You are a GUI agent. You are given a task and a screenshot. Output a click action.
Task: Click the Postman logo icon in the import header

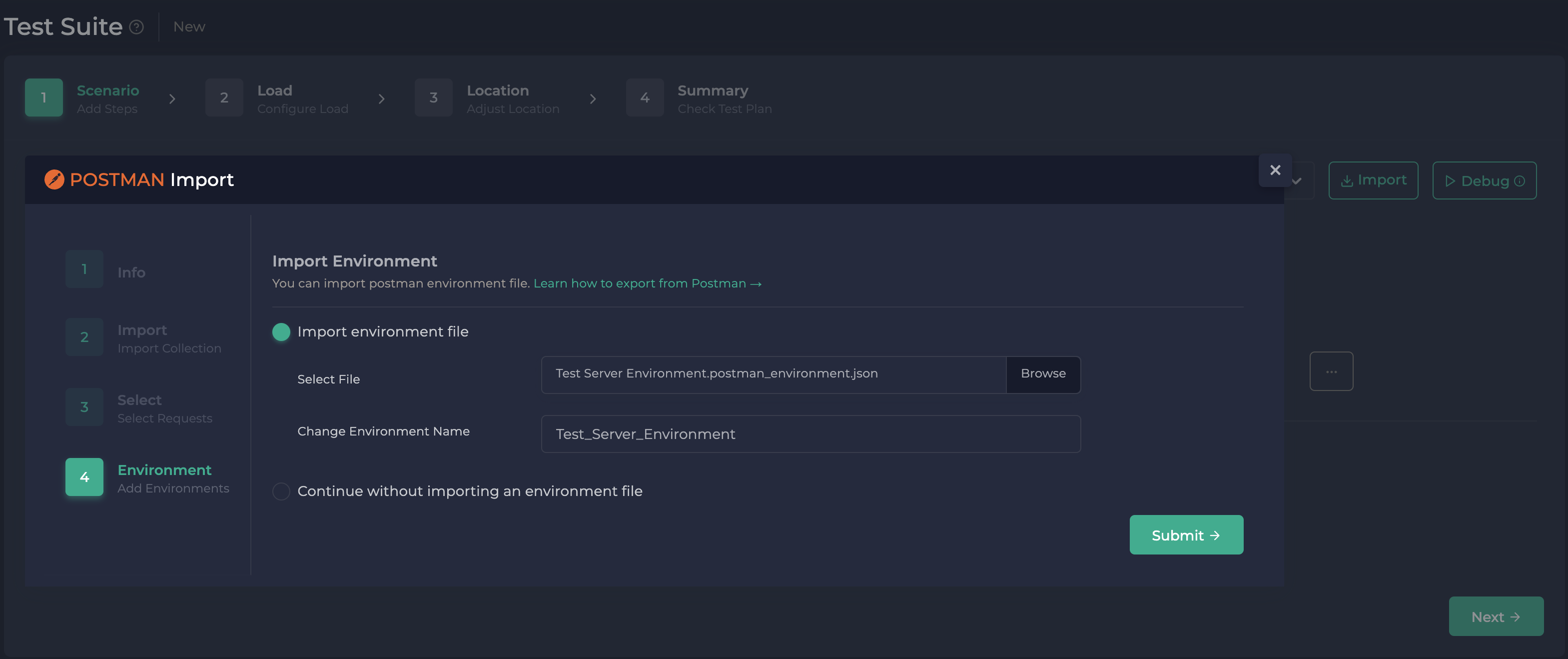(x=54, y=179)
